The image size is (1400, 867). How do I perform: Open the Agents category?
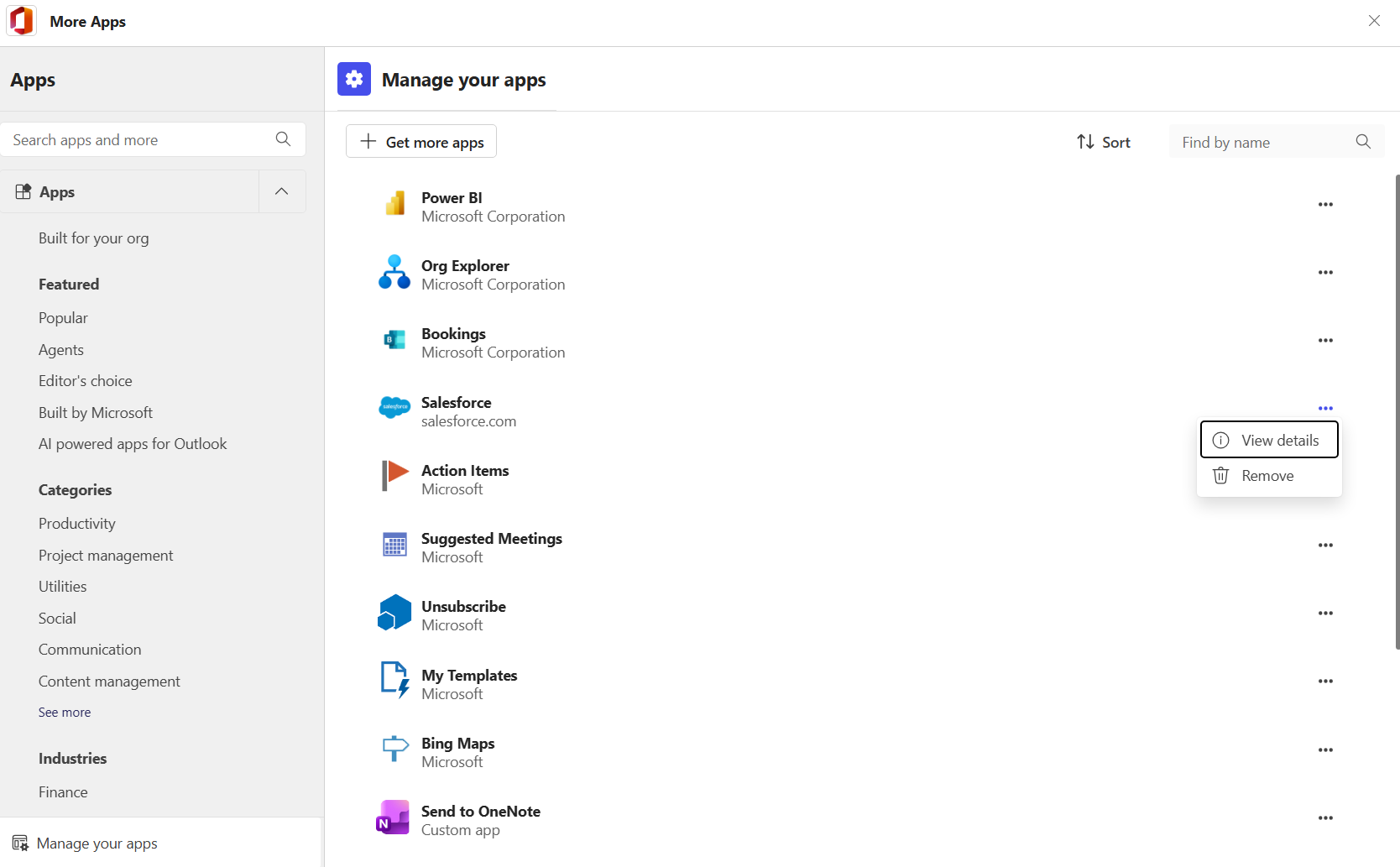point(61,350)
